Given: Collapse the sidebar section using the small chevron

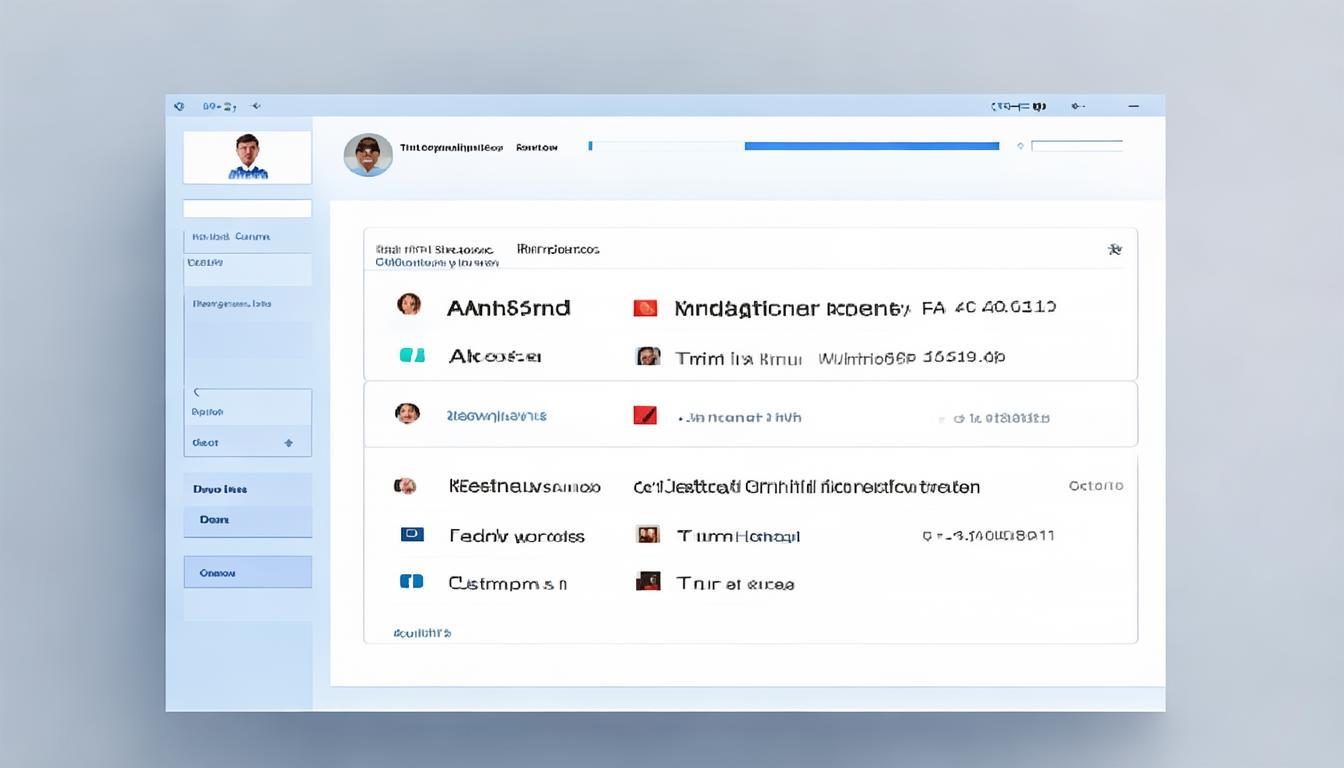Looking at the screenshot, I should pyautogui.click(x=196, y=393).
